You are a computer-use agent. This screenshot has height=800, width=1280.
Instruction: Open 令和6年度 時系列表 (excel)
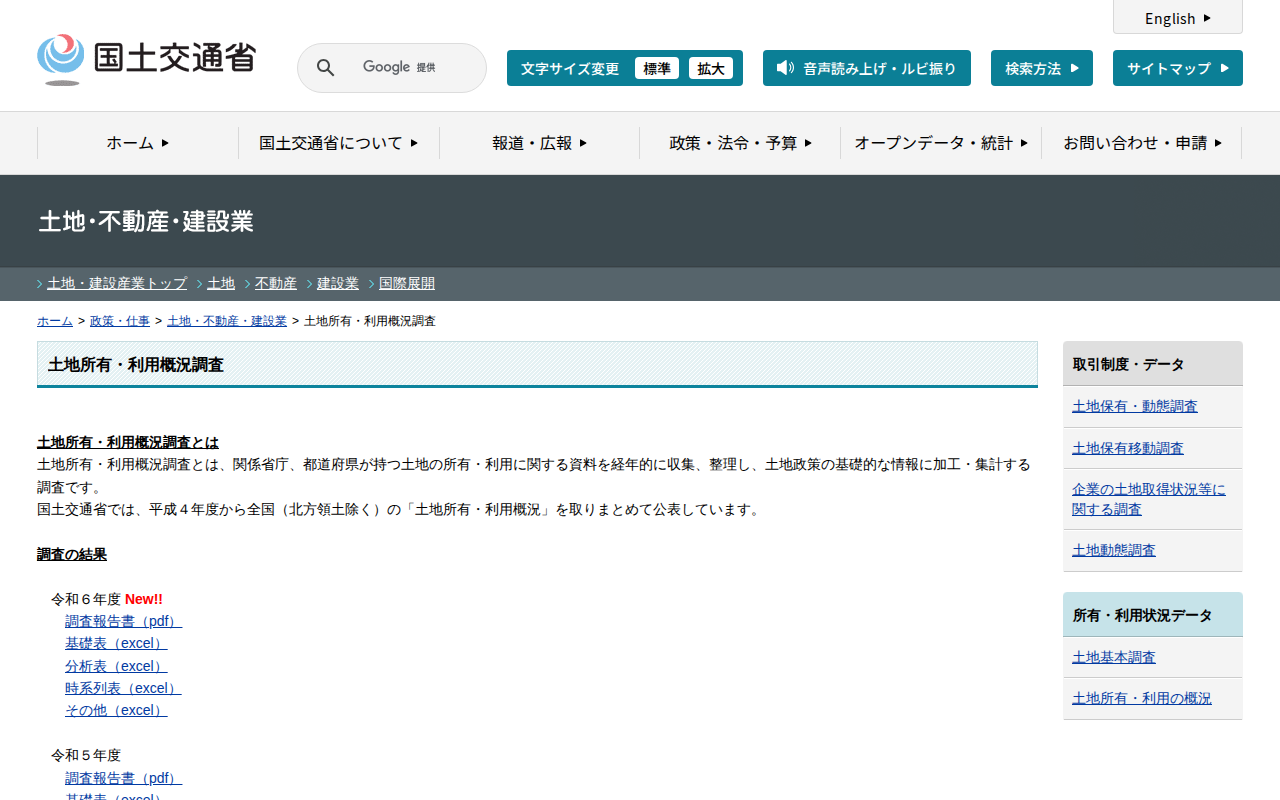point(123,688)
